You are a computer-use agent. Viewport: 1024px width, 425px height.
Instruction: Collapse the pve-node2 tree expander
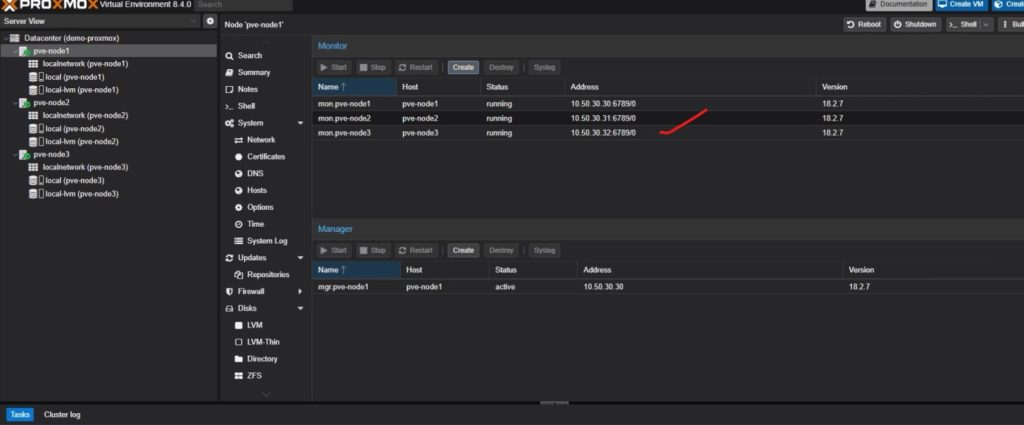point(14,103)
